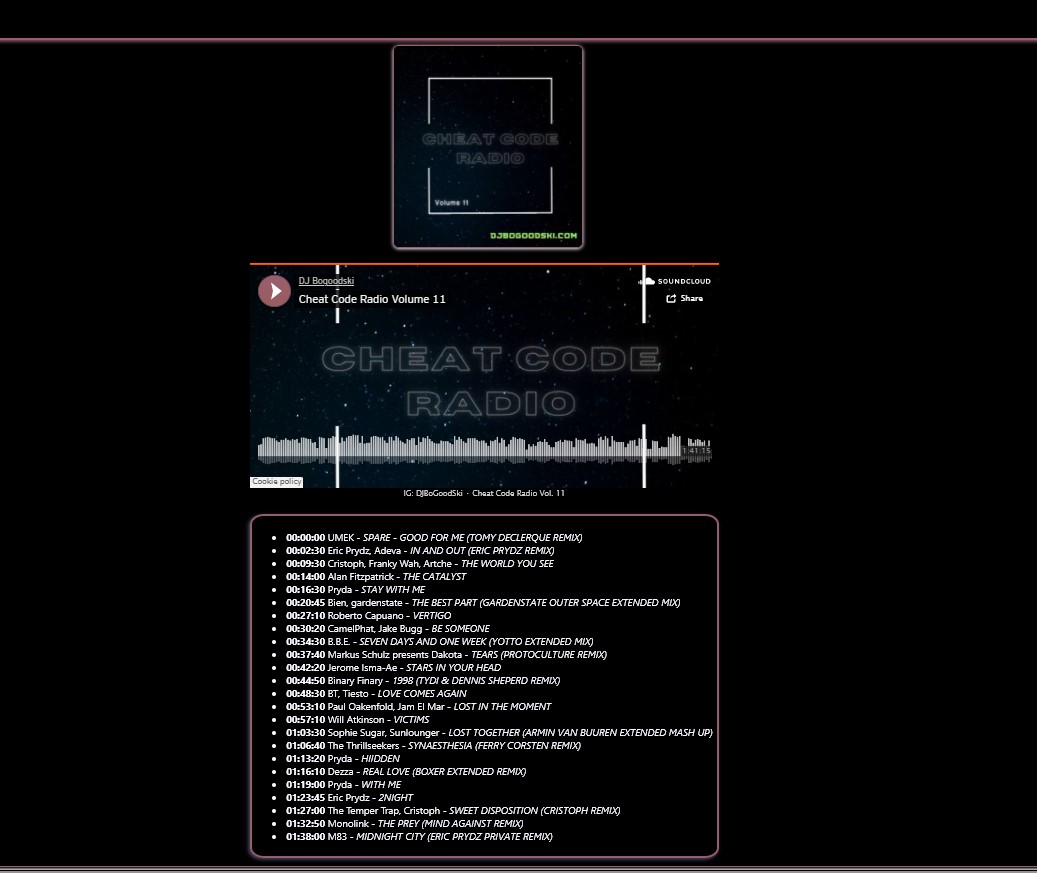Viewport: 1037px width, 873px height.
Task: Select 00:16:30 Pryda Stay With Me row
Action: [x=356, y=590]
